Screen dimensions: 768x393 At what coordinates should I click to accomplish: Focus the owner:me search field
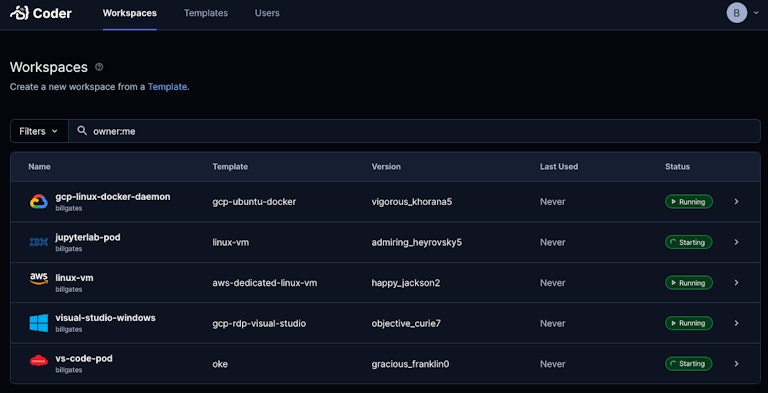click(x=414, y=131)
